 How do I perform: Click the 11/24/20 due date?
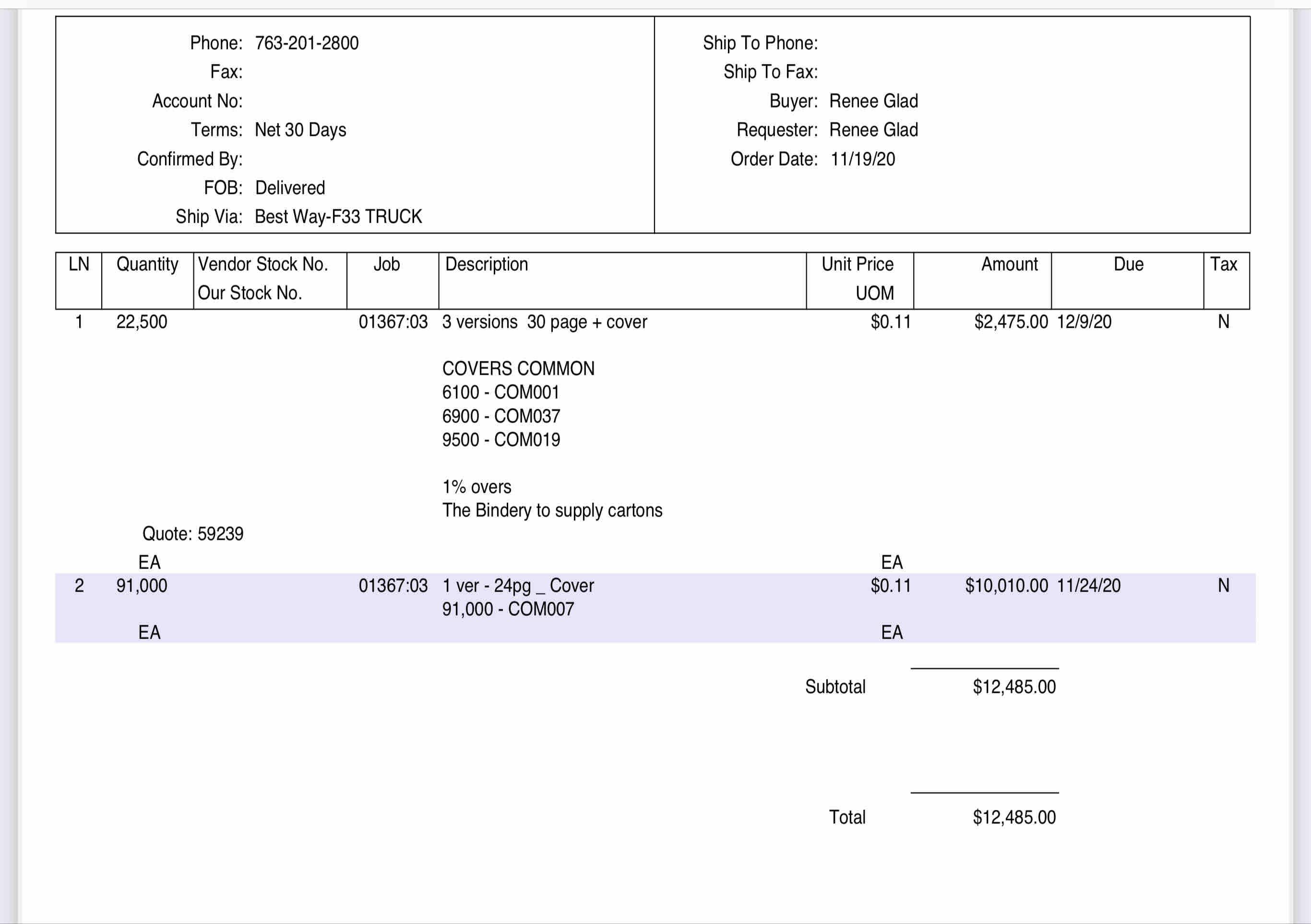(1088, 586)
